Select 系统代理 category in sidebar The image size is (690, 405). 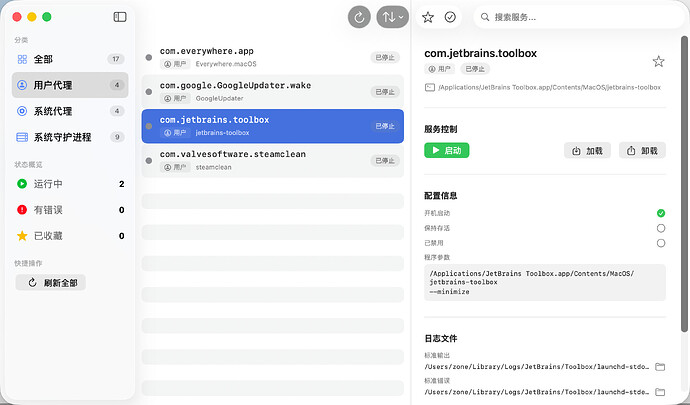click(x=70, y=111)
